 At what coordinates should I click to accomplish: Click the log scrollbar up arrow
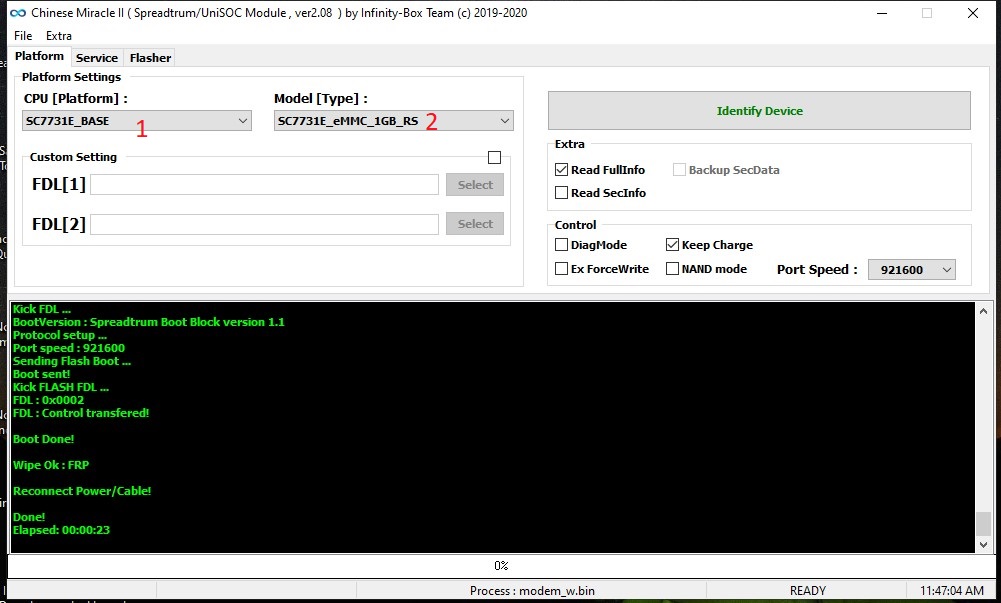click(x=983, y=311)
